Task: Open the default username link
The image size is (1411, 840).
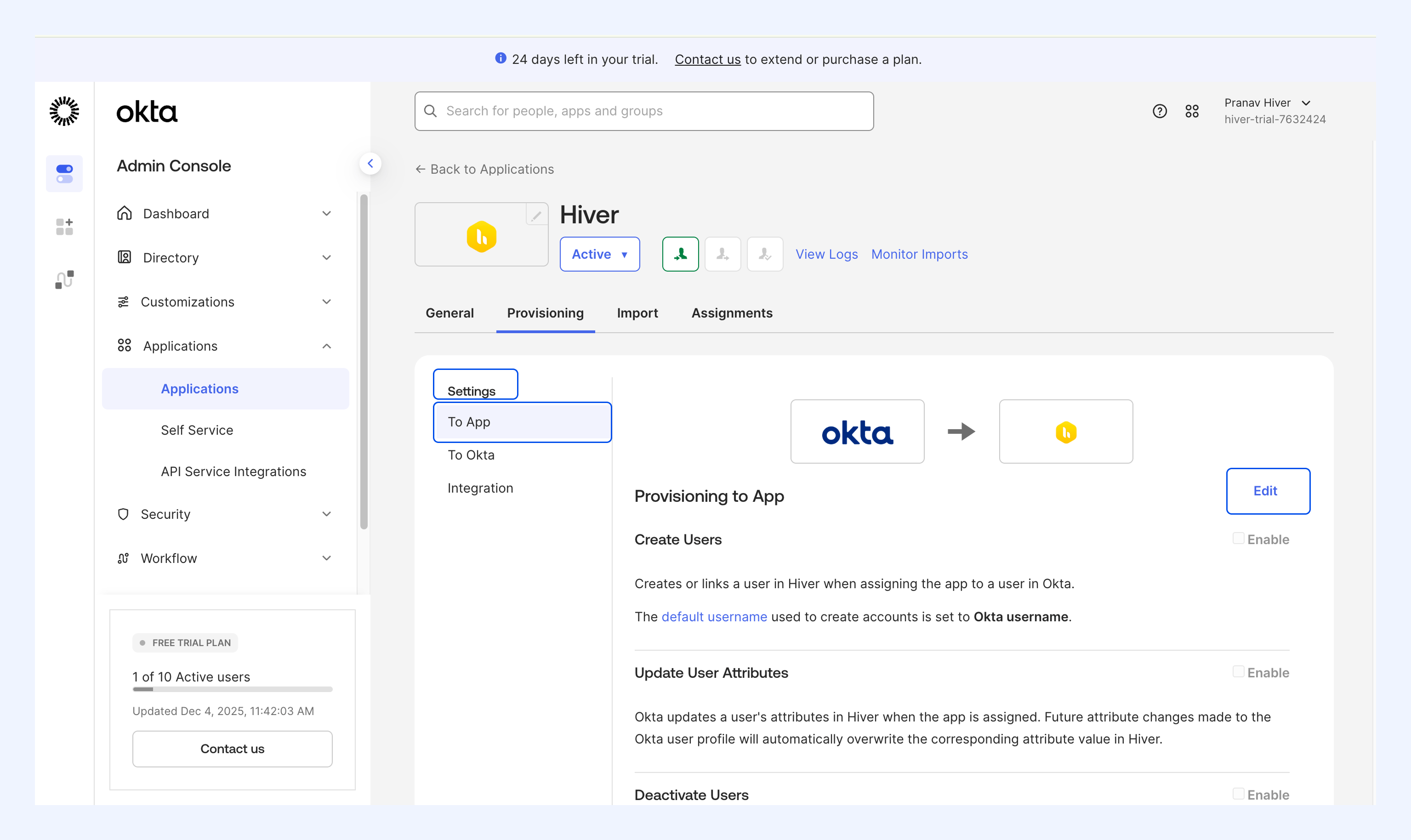Action: pyautogui.click(x=714, y=616)
